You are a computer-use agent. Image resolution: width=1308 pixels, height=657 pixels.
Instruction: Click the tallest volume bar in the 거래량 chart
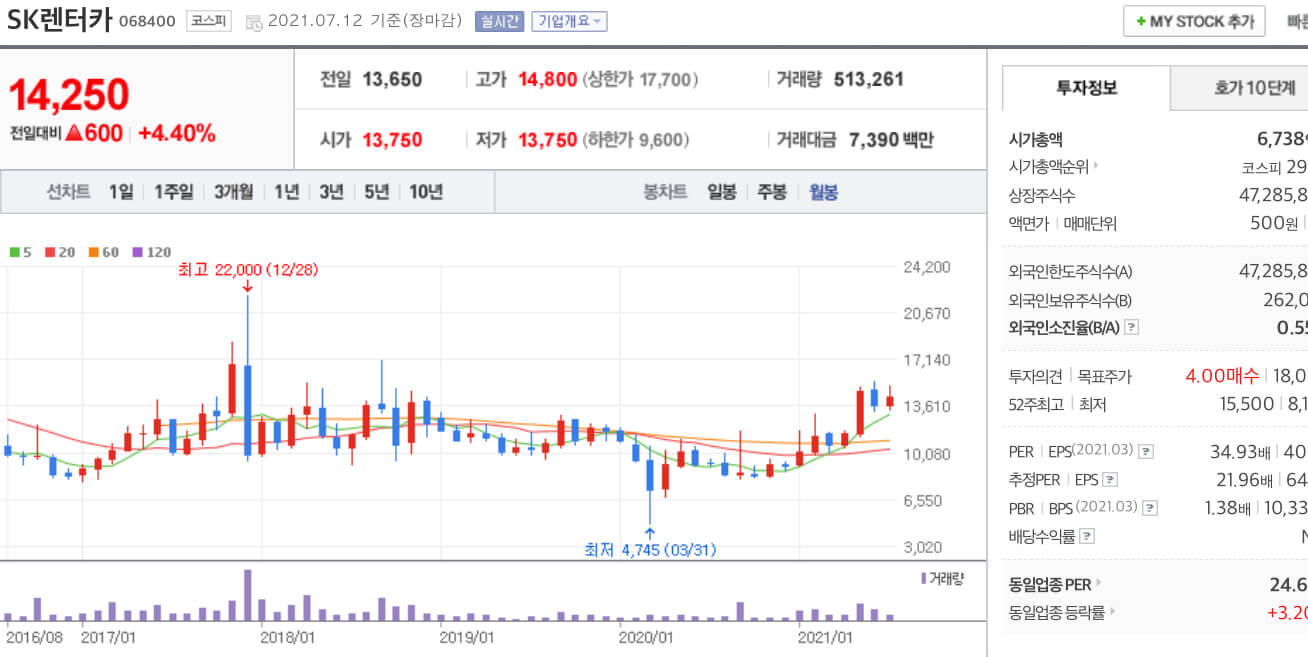coord(247,595)
